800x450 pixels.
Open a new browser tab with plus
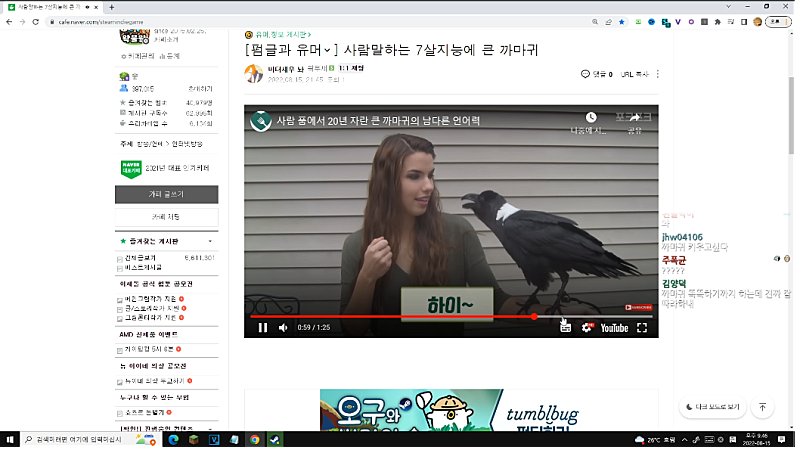[111, 7]
